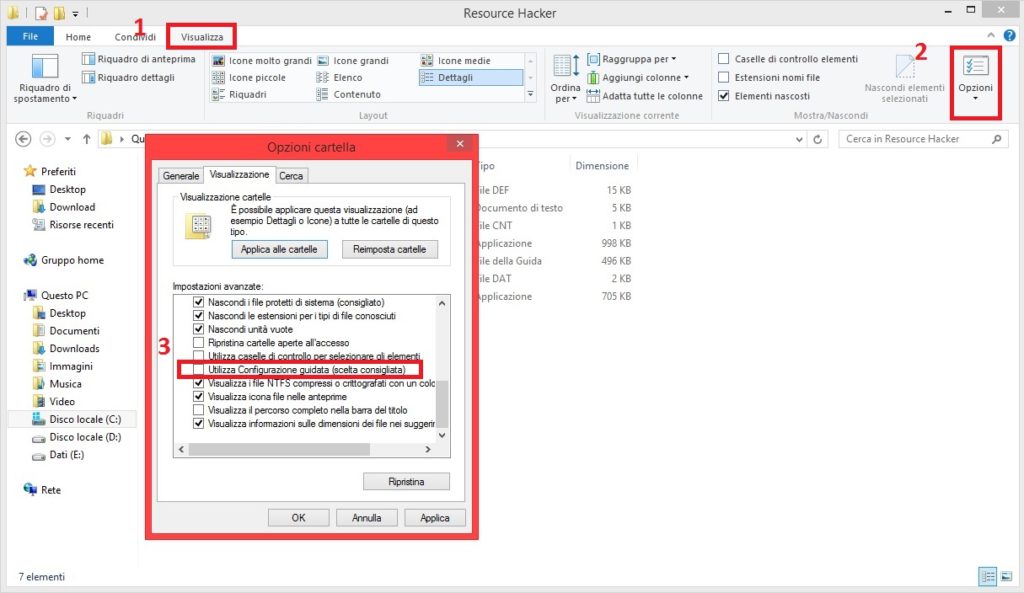Choose the Dettagli view layout

[471, 77]
